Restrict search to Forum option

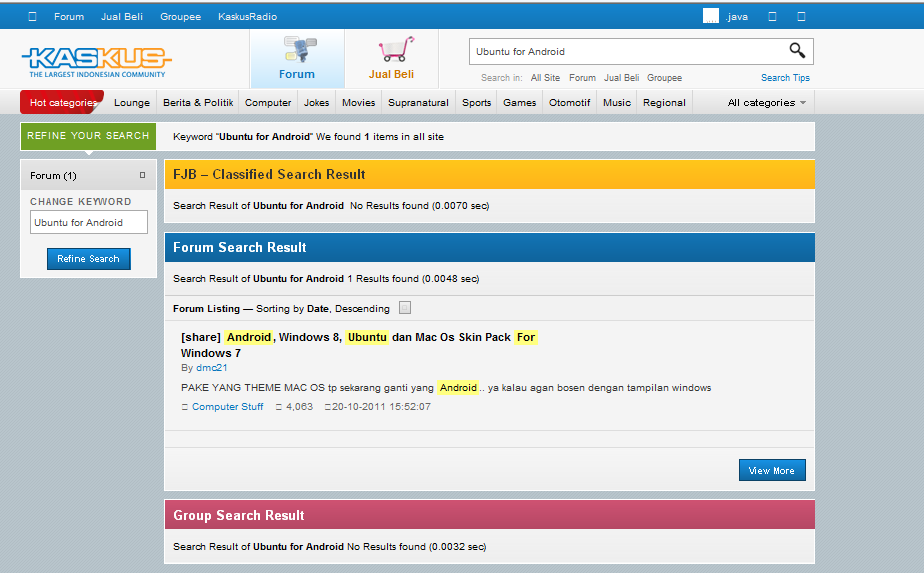582,78
